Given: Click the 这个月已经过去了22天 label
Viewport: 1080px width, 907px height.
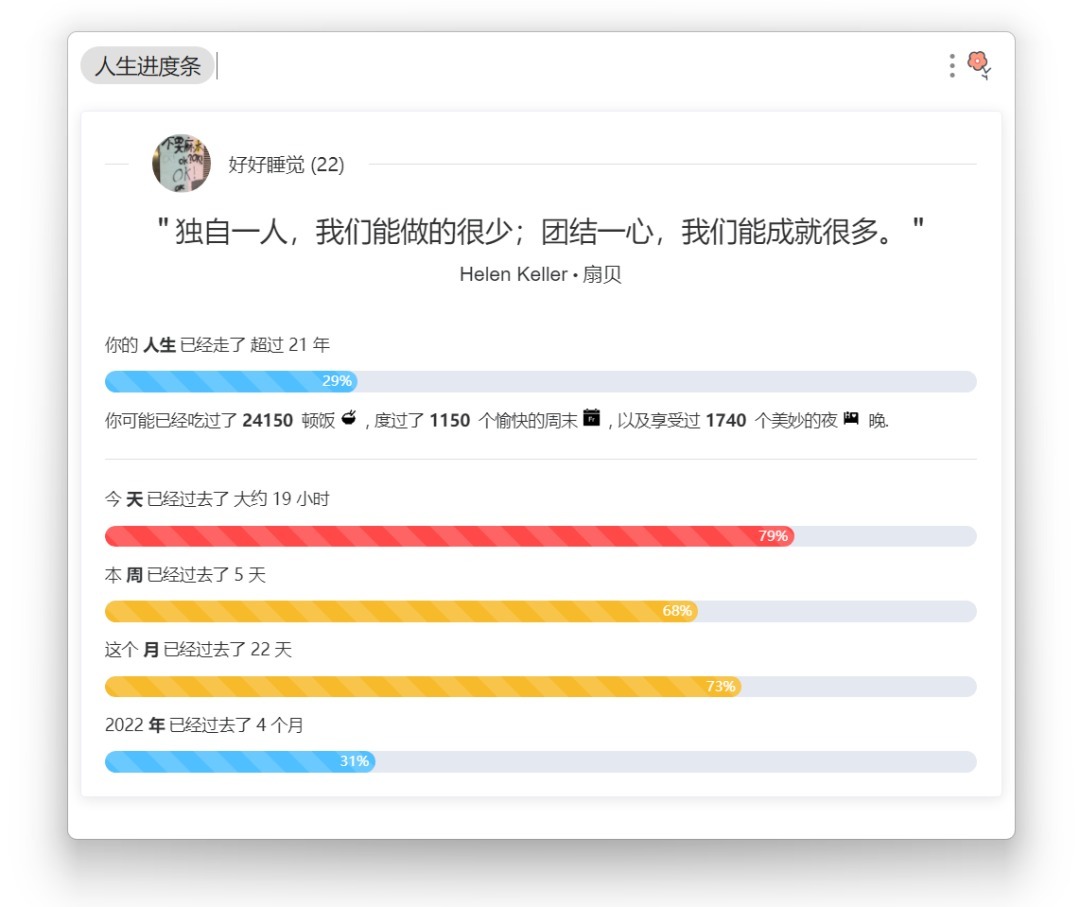Looking at the screenshot, I should [x=198, y=650].
